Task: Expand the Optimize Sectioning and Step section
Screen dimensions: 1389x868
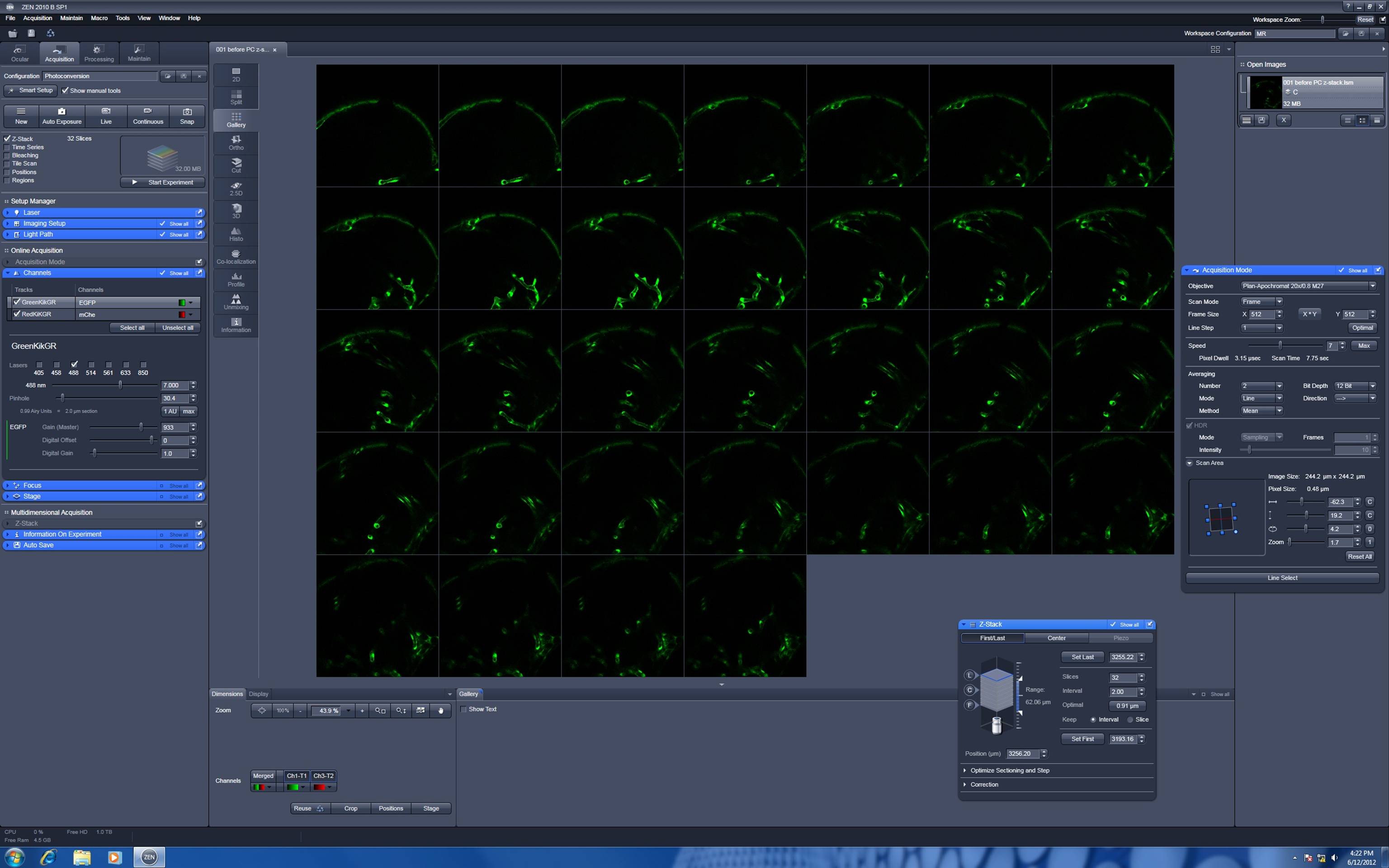Action: click(1009, 770)
